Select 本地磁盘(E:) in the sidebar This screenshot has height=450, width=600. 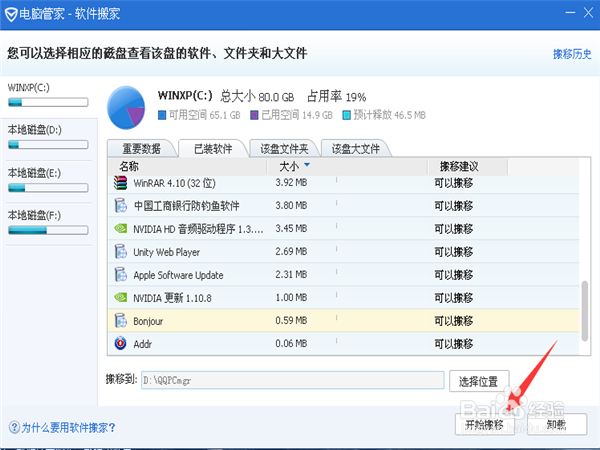click(48, 181)
